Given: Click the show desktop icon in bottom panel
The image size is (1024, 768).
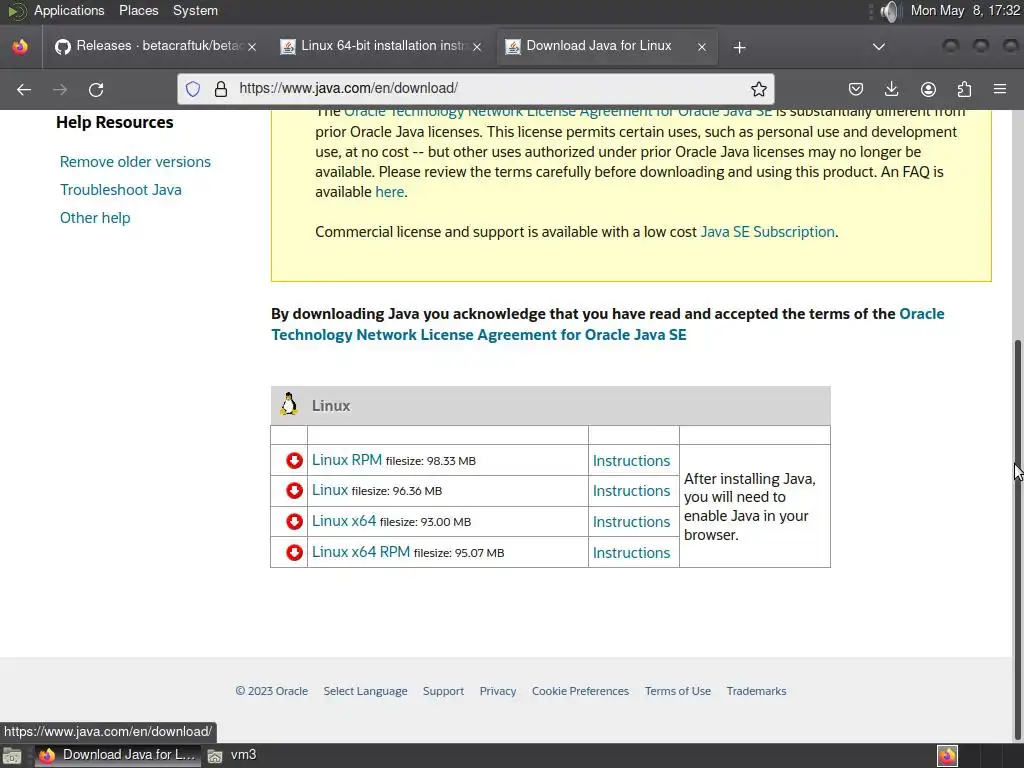Looking at the screenshot, I should click(12, 756).
